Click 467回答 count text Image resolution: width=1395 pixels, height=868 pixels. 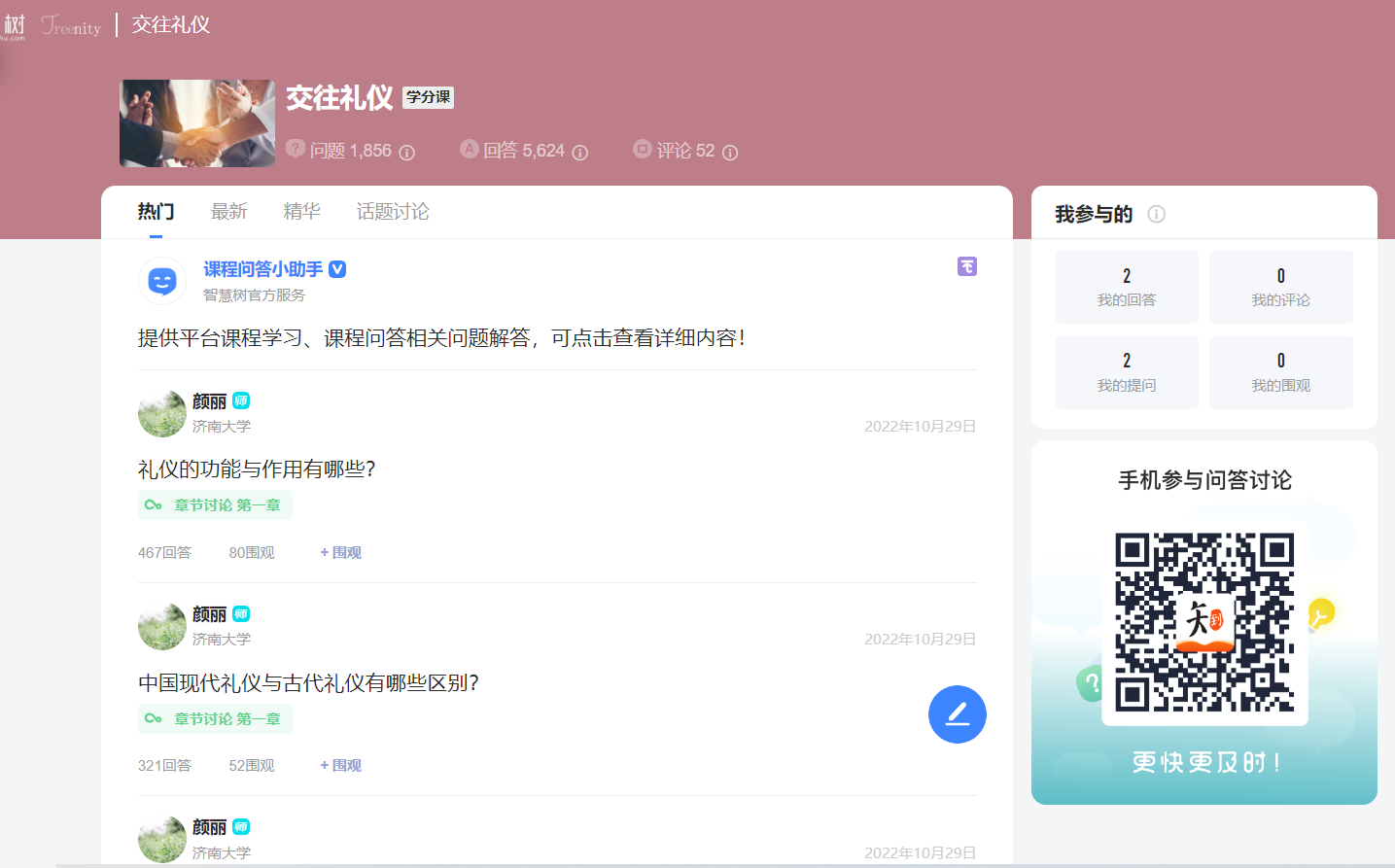pos(164,552)
